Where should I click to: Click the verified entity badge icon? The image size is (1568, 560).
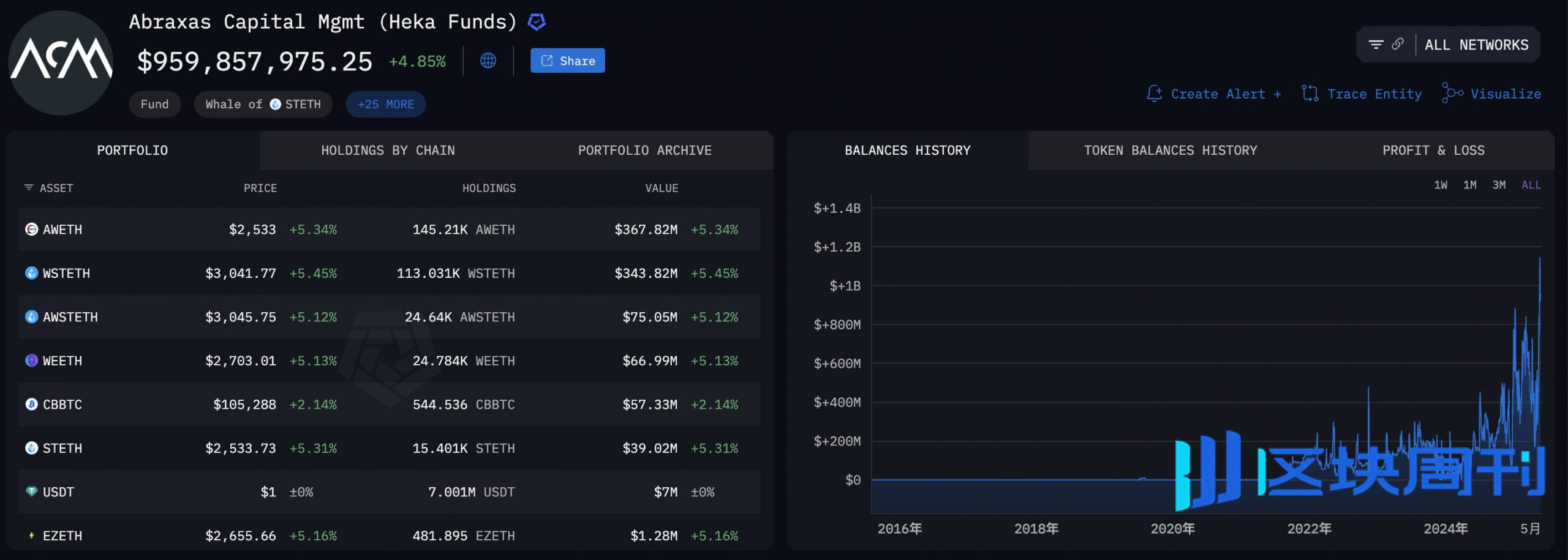pos(537,22)
